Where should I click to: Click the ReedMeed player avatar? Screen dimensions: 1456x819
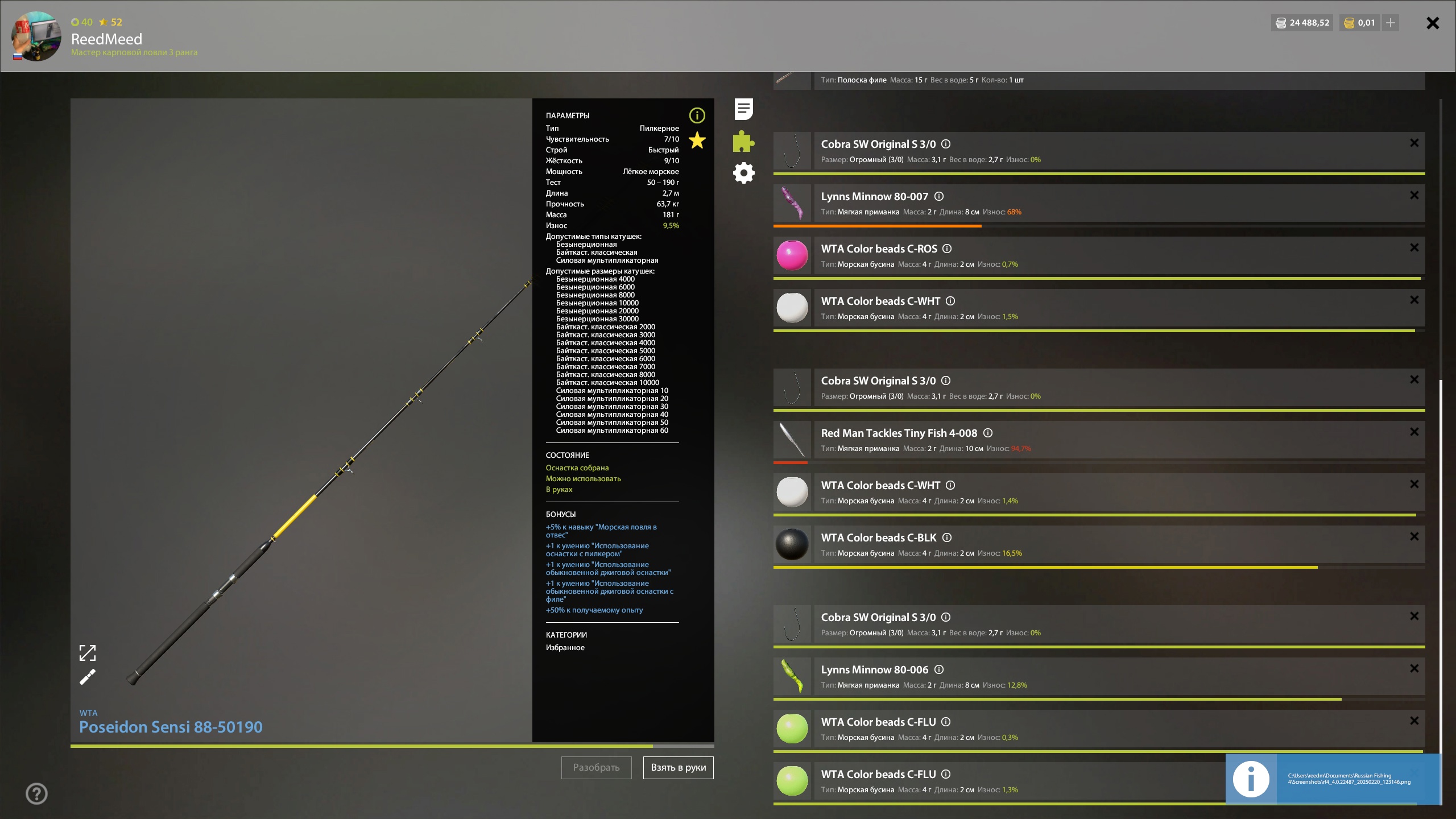pos(37,36)
